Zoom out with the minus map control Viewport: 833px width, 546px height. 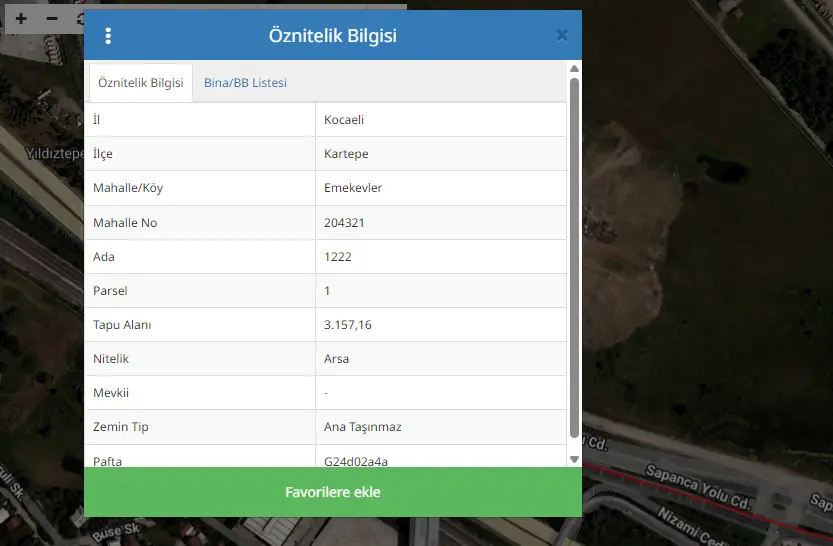point(52,19)
